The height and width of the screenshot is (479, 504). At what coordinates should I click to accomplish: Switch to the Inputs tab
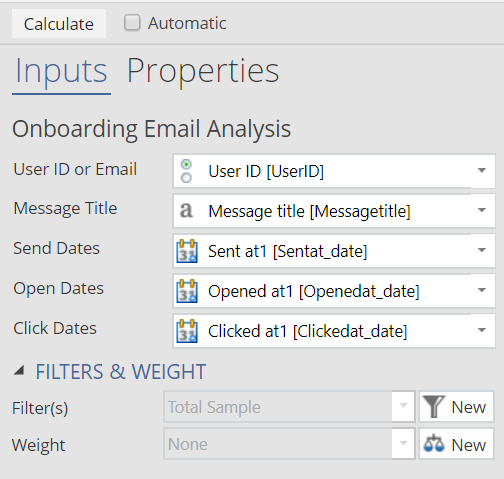[61, 71]
